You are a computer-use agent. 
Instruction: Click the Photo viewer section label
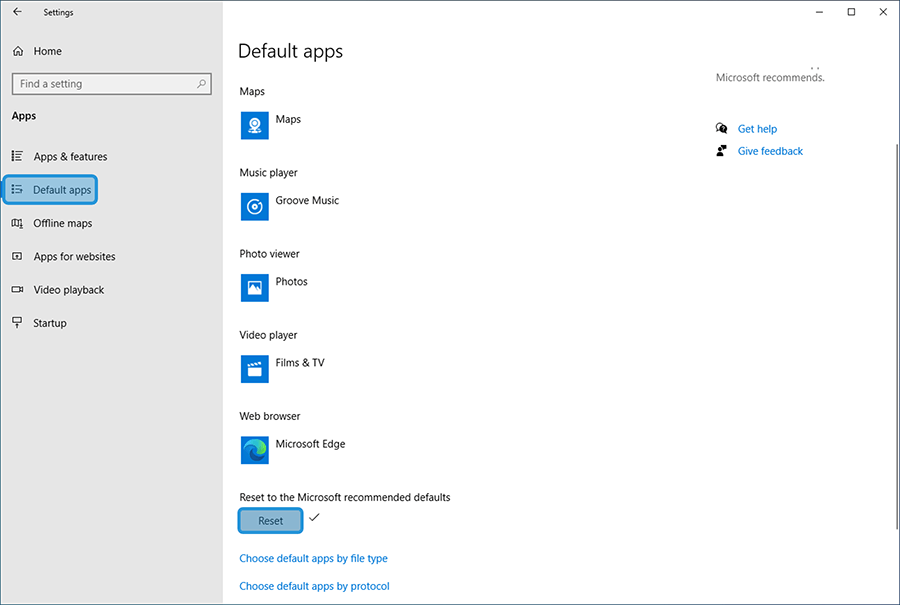269,254
